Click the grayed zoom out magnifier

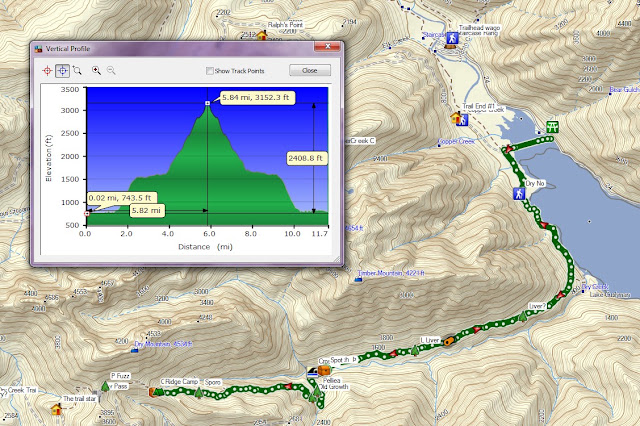[111, 71]
